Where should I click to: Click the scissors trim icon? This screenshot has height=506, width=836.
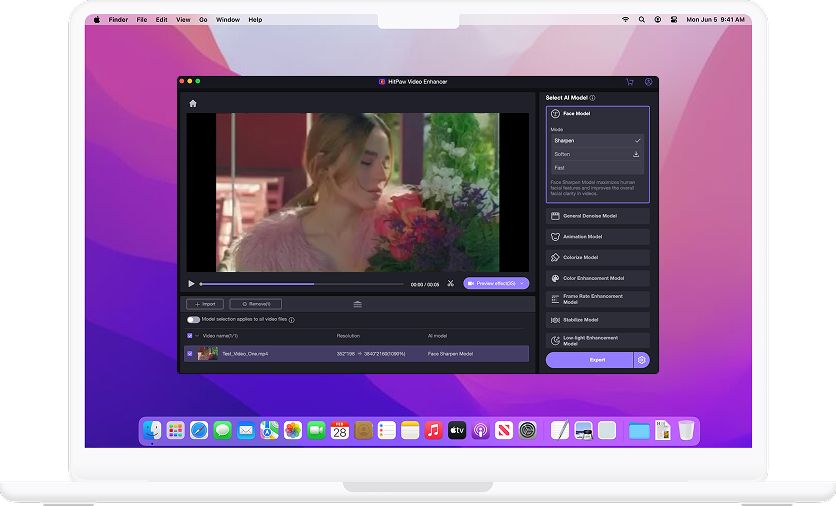451,284
